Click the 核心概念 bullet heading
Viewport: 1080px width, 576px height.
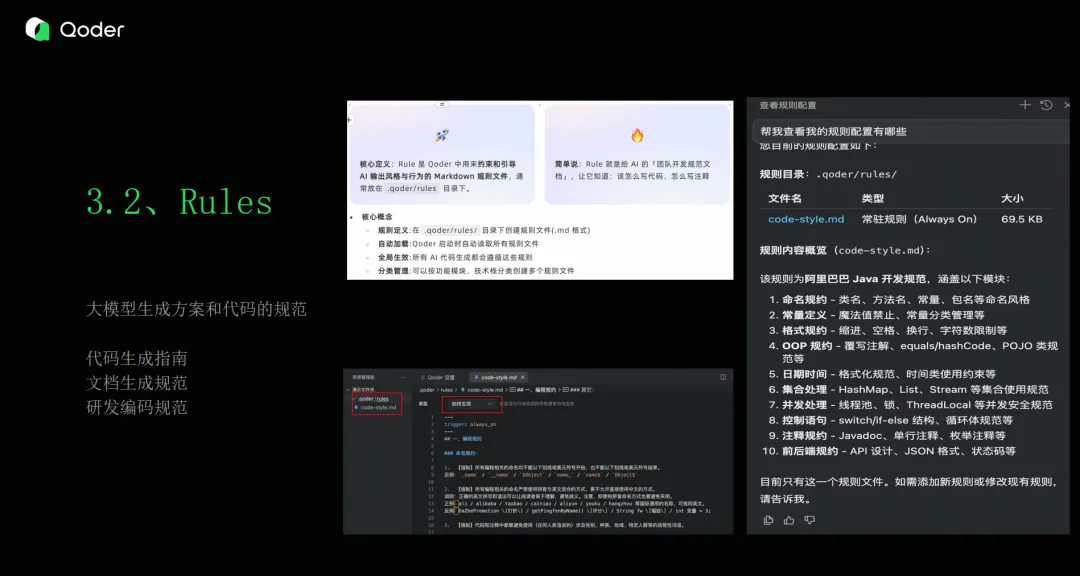[x=376, y=216]
